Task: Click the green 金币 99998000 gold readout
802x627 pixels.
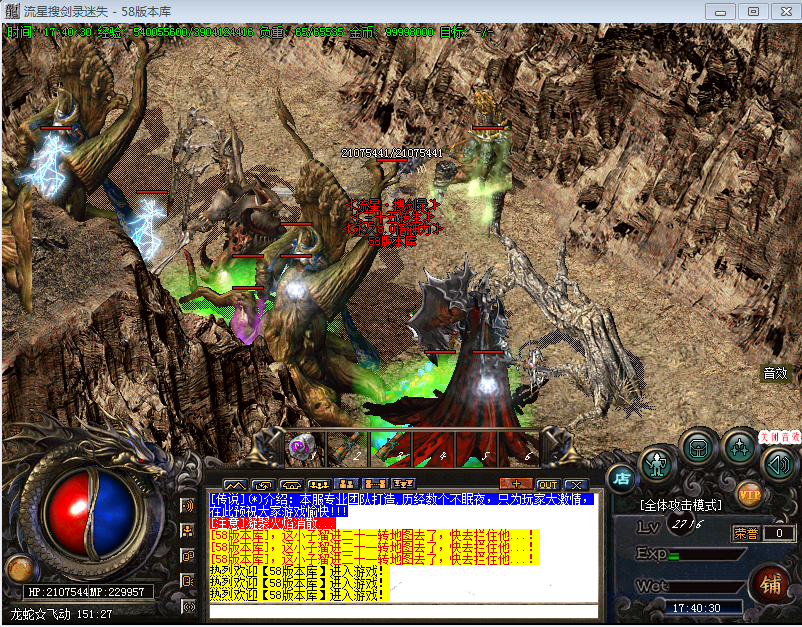Action: coord(391,32)
